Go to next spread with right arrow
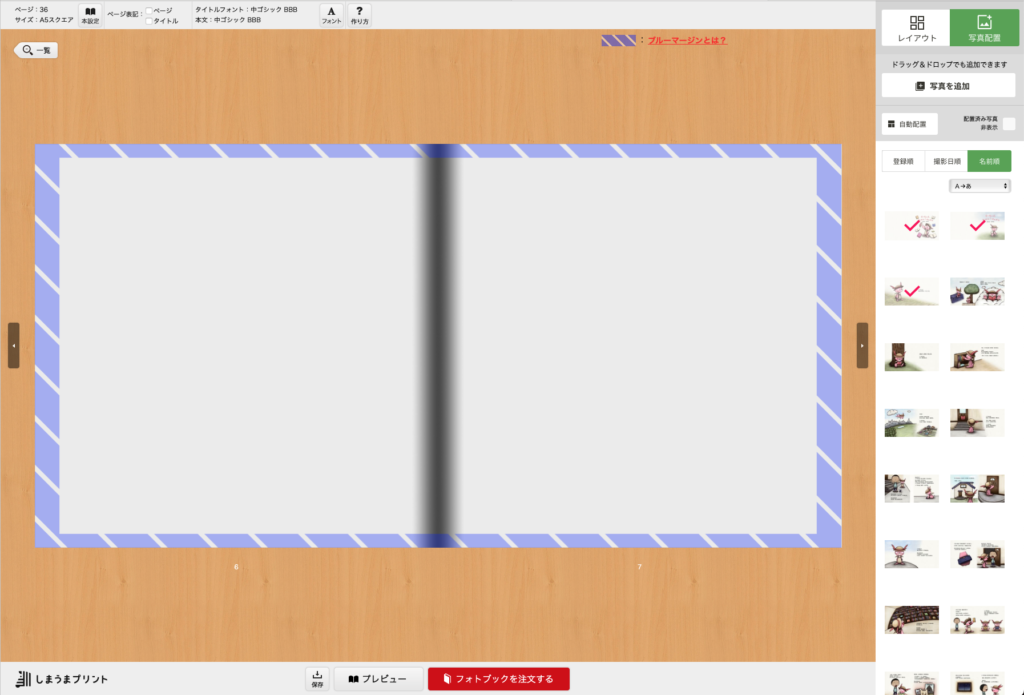 (862, 345)
